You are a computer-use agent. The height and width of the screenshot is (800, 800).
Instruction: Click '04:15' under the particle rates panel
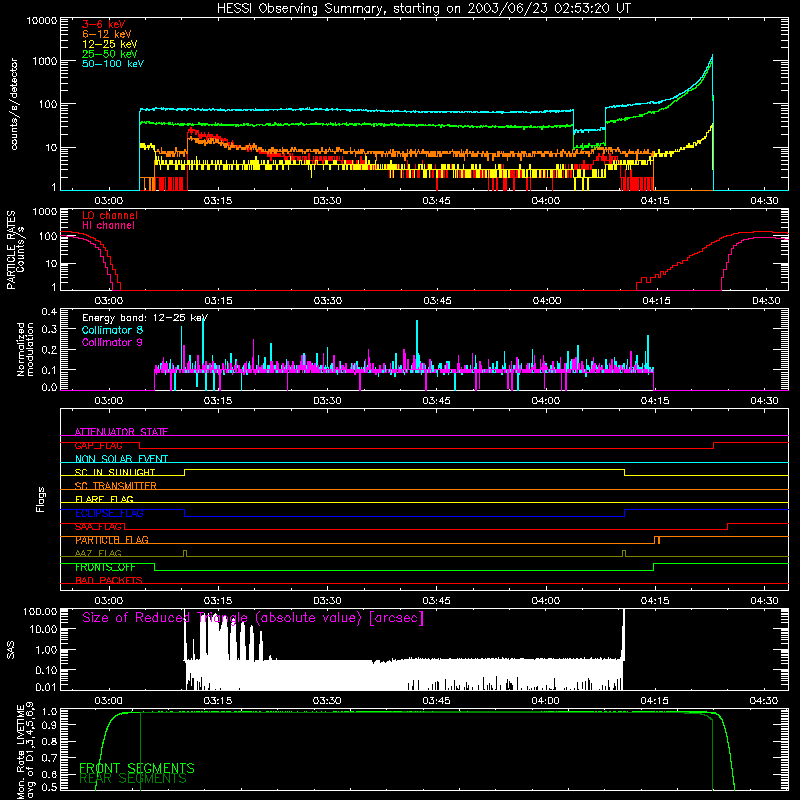tap(656, 301)
